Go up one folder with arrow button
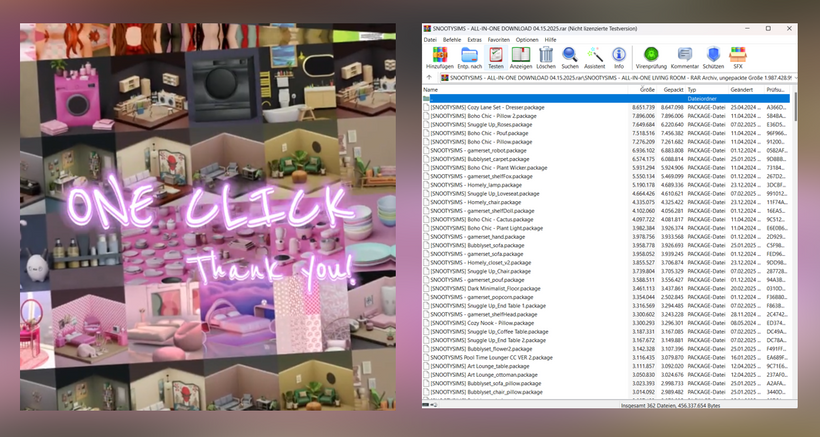 pos(431,76)
